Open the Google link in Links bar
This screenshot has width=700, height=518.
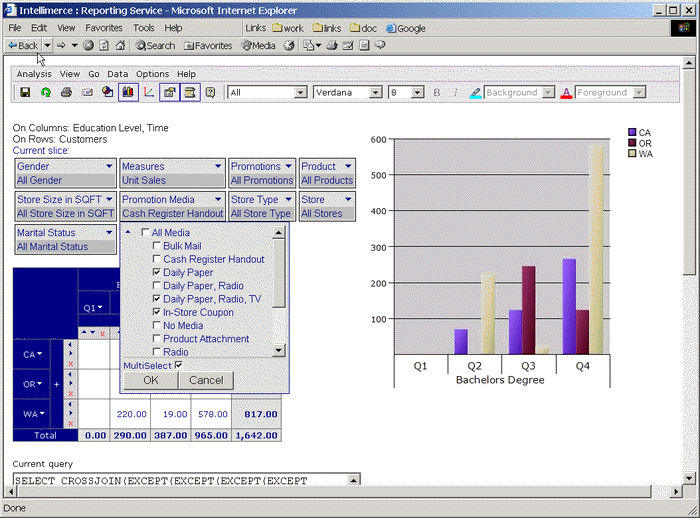tap(406, 28)
